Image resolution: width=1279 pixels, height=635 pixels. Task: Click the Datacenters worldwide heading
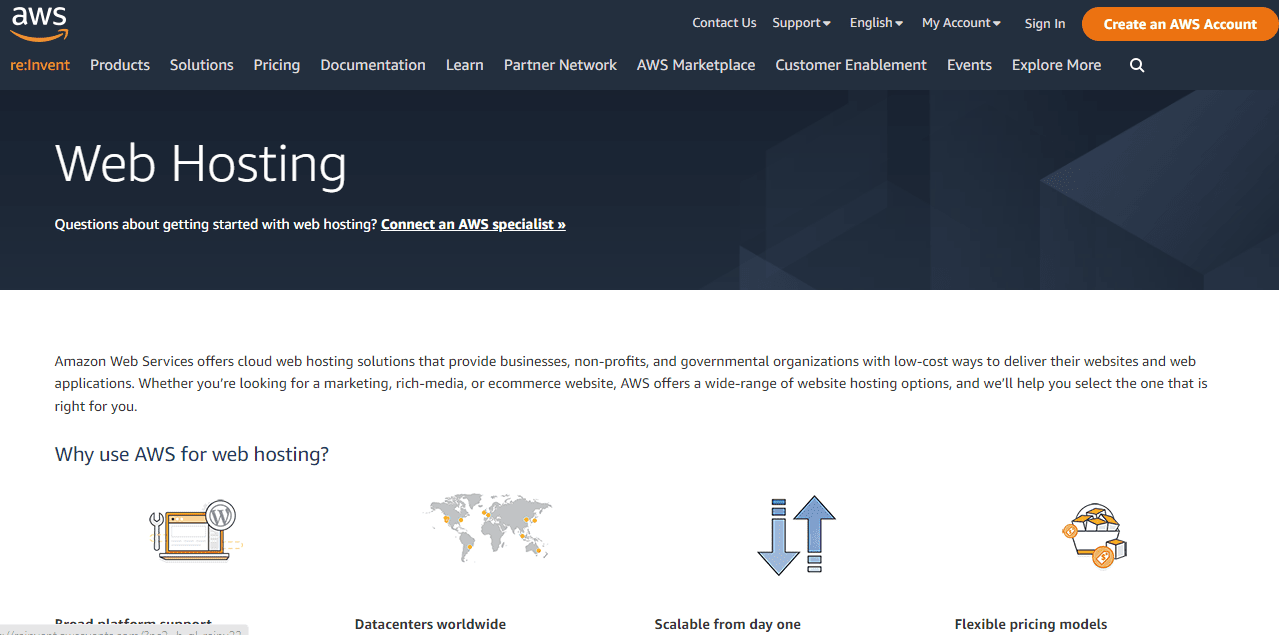pos(430,624)
